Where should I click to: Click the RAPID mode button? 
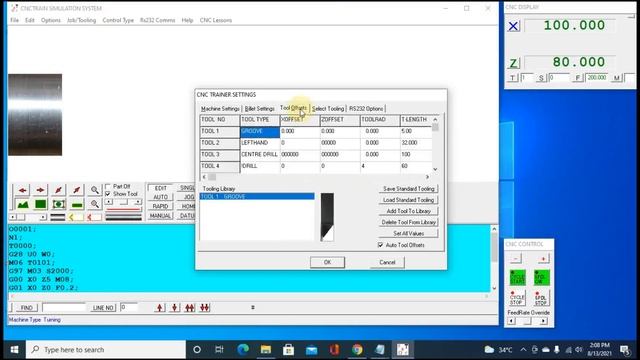pos(160,207)
